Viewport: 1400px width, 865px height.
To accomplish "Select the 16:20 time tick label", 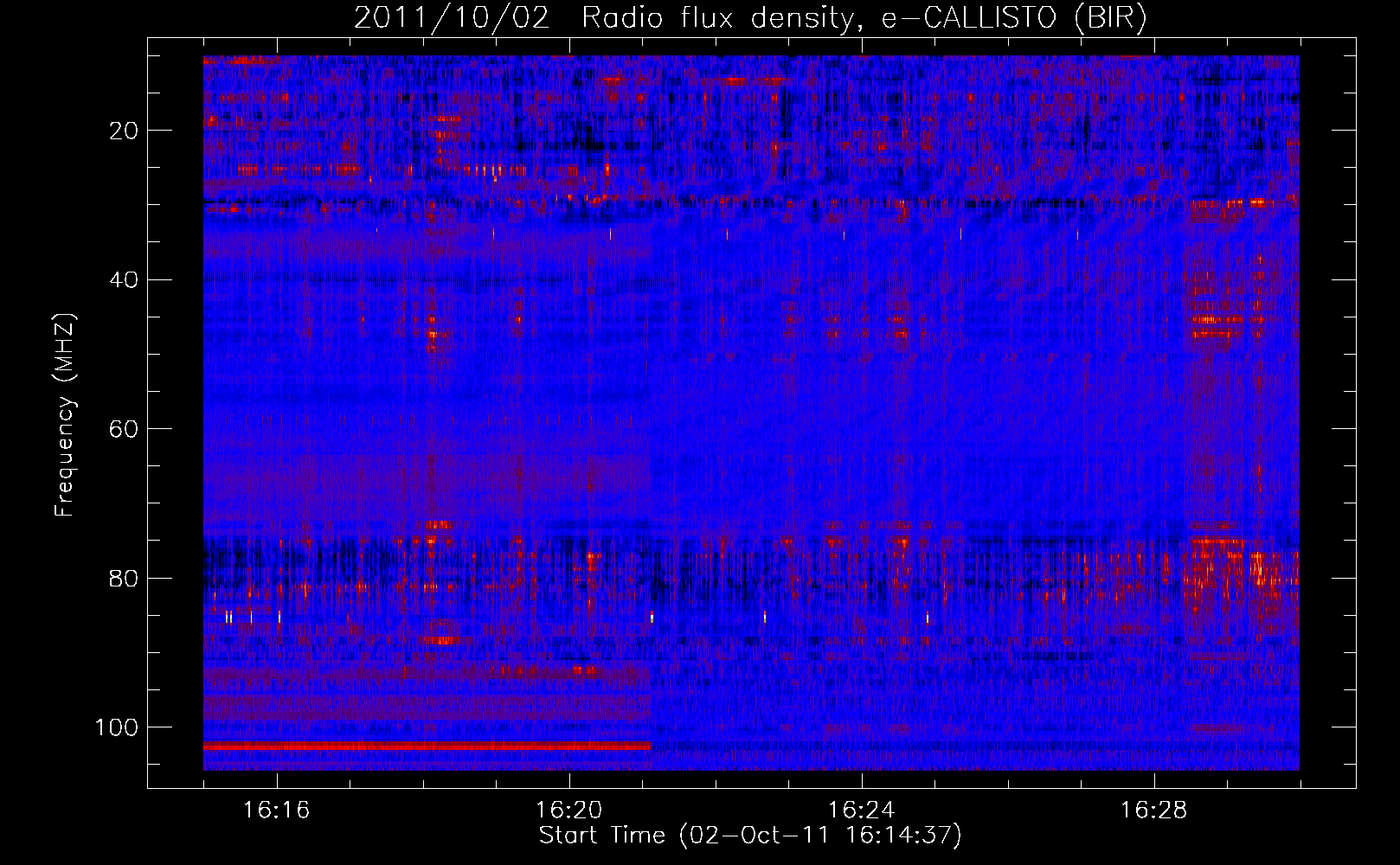I will [x=568, y=811].
